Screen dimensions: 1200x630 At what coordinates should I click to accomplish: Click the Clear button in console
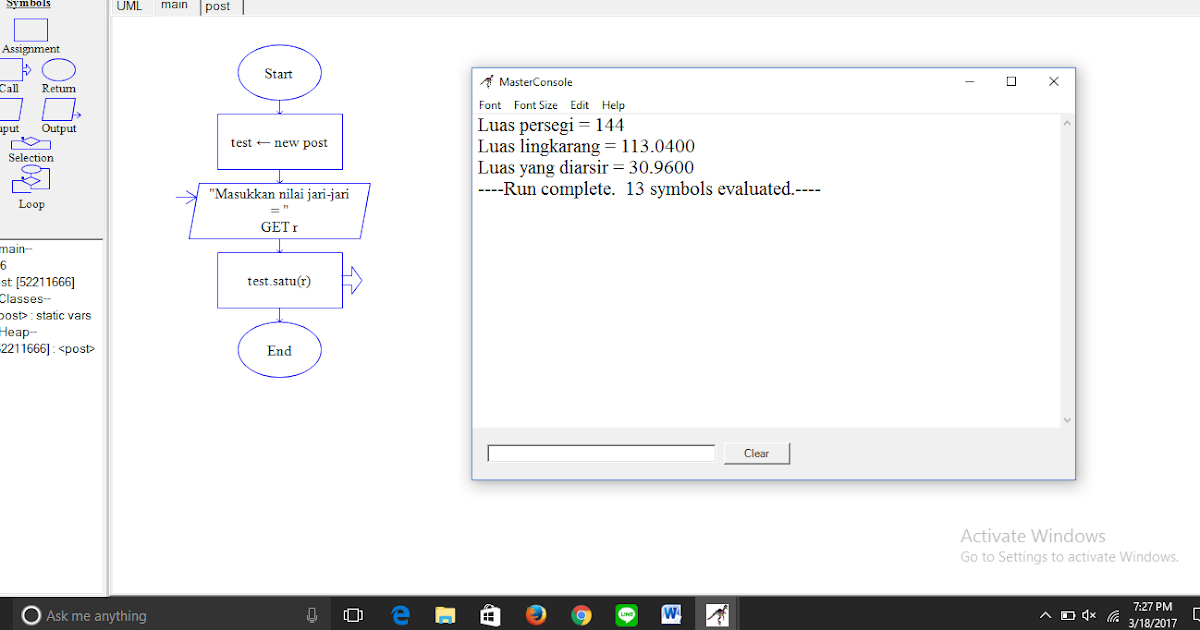point(757,454)
